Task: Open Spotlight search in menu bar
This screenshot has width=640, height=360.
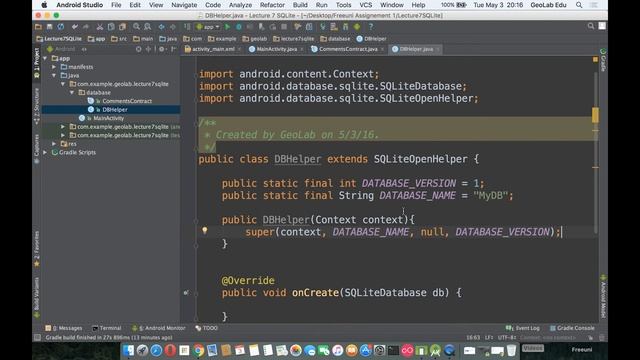Action: coord(579,5)
